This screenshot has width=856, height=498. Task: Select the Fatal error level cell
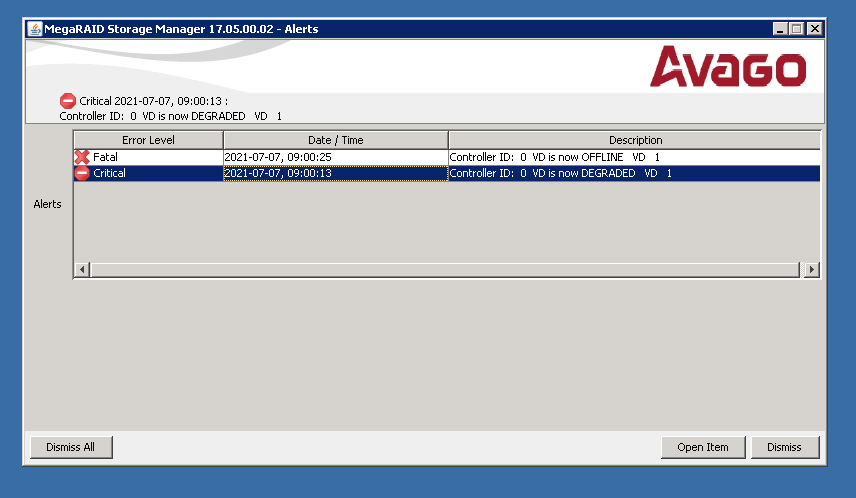click(148, 157)
